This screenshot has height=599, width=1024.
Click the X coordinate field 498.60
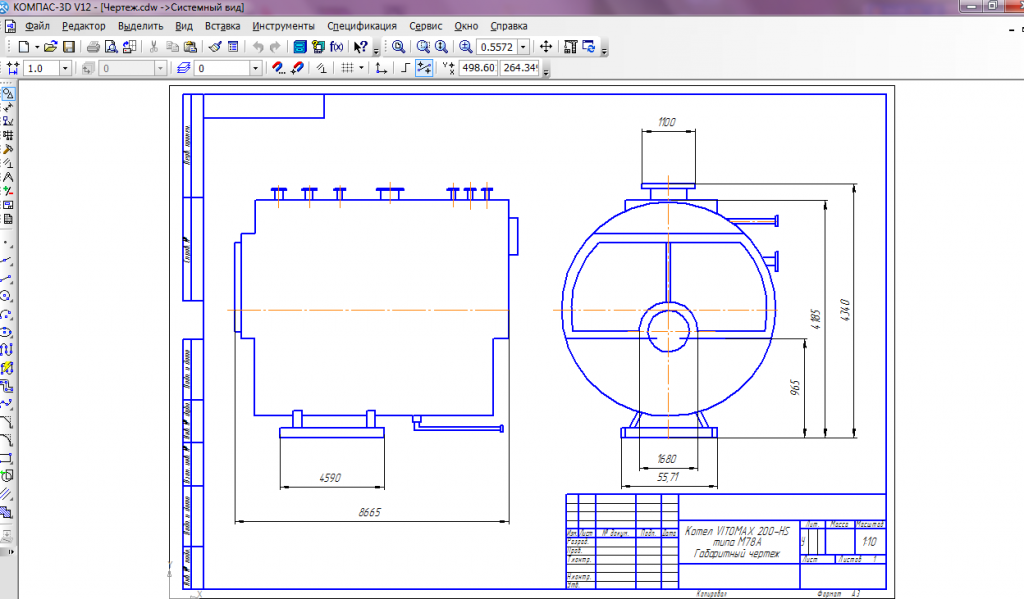(479, 68)
